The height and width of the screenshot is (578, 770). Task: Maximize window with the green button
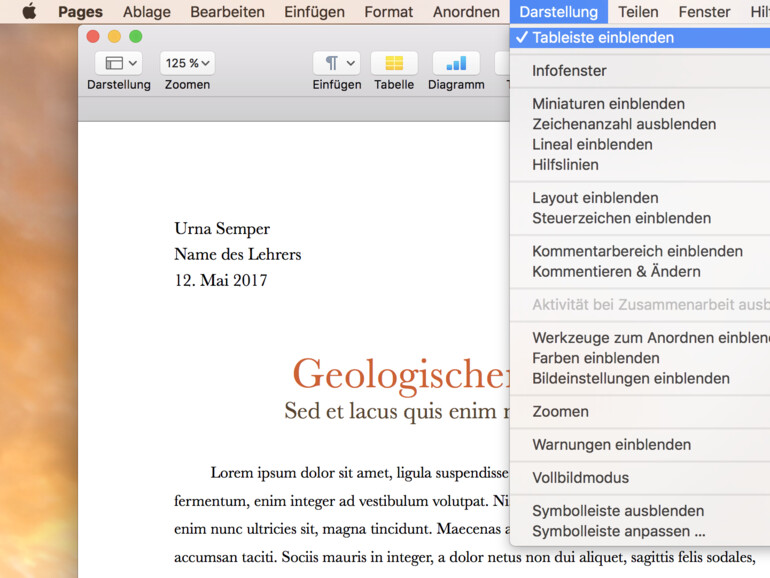(x=136, y=36)
